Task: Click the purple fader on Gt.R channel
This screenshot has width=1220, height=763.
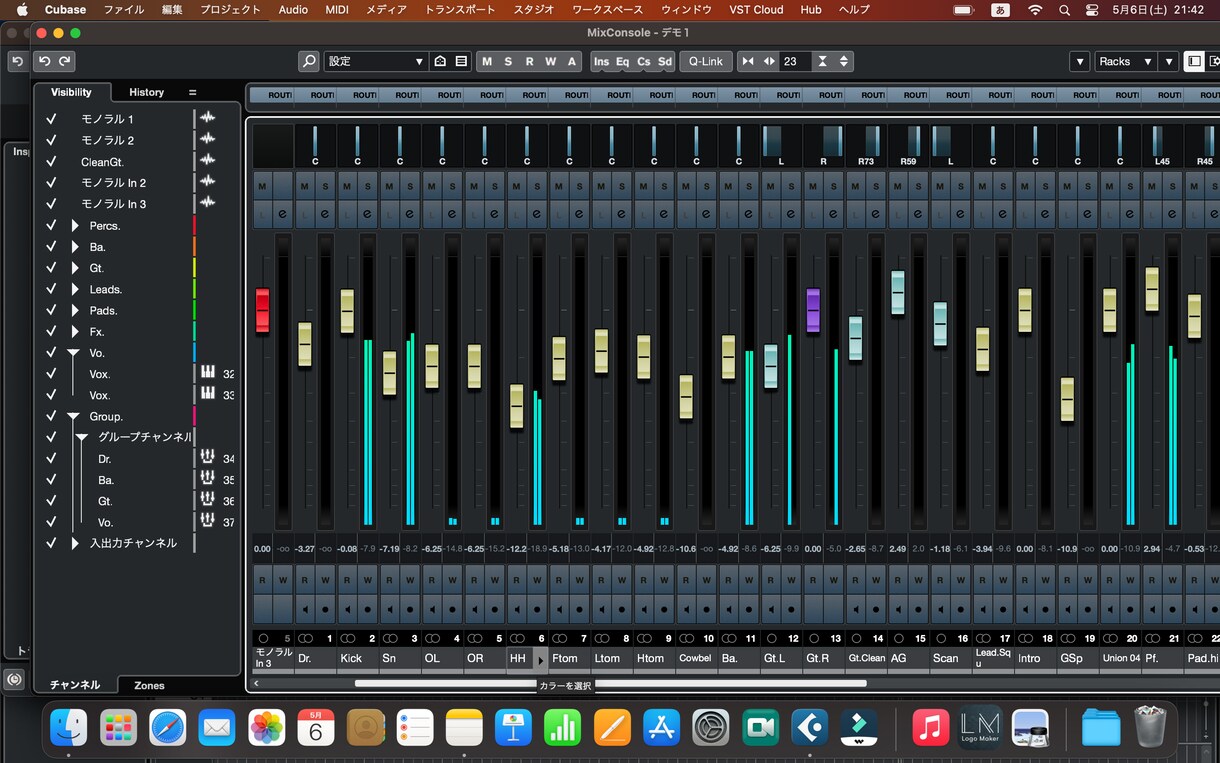Action: click(813, 310)
